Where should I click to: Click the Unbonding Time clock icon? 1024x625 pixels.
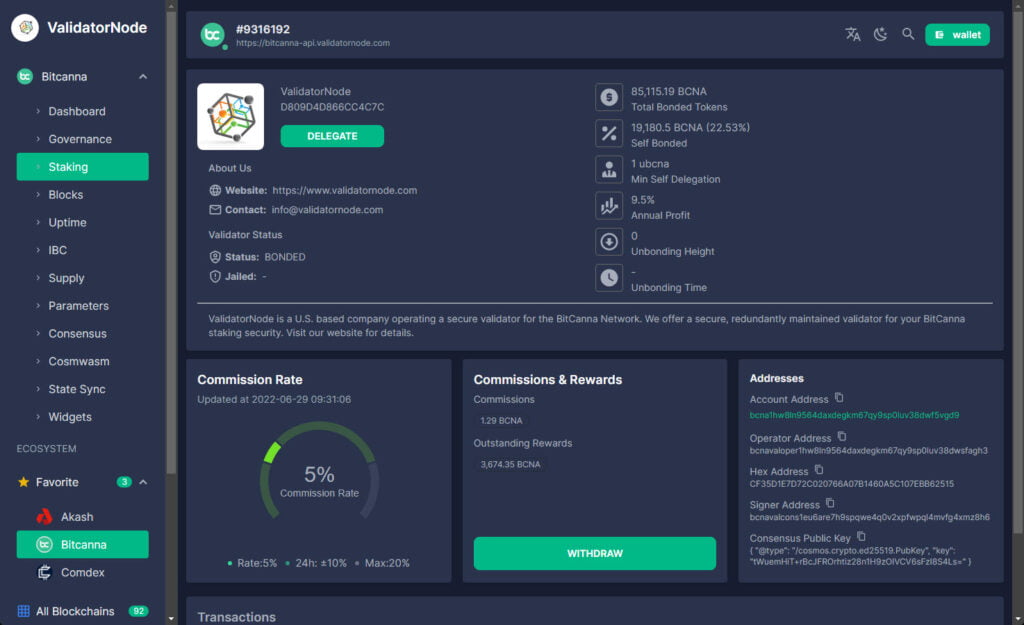(x=609, y=278)
